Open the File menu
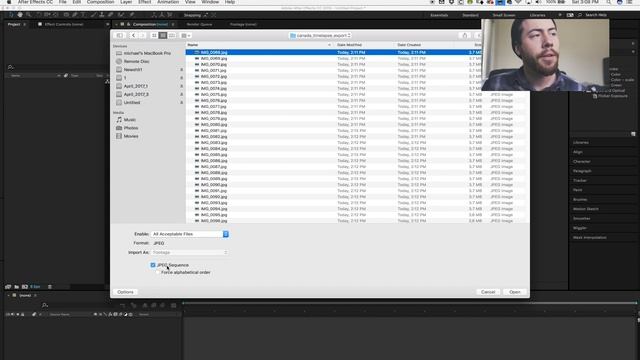This screenshot has width=640, height=360. 62,2
